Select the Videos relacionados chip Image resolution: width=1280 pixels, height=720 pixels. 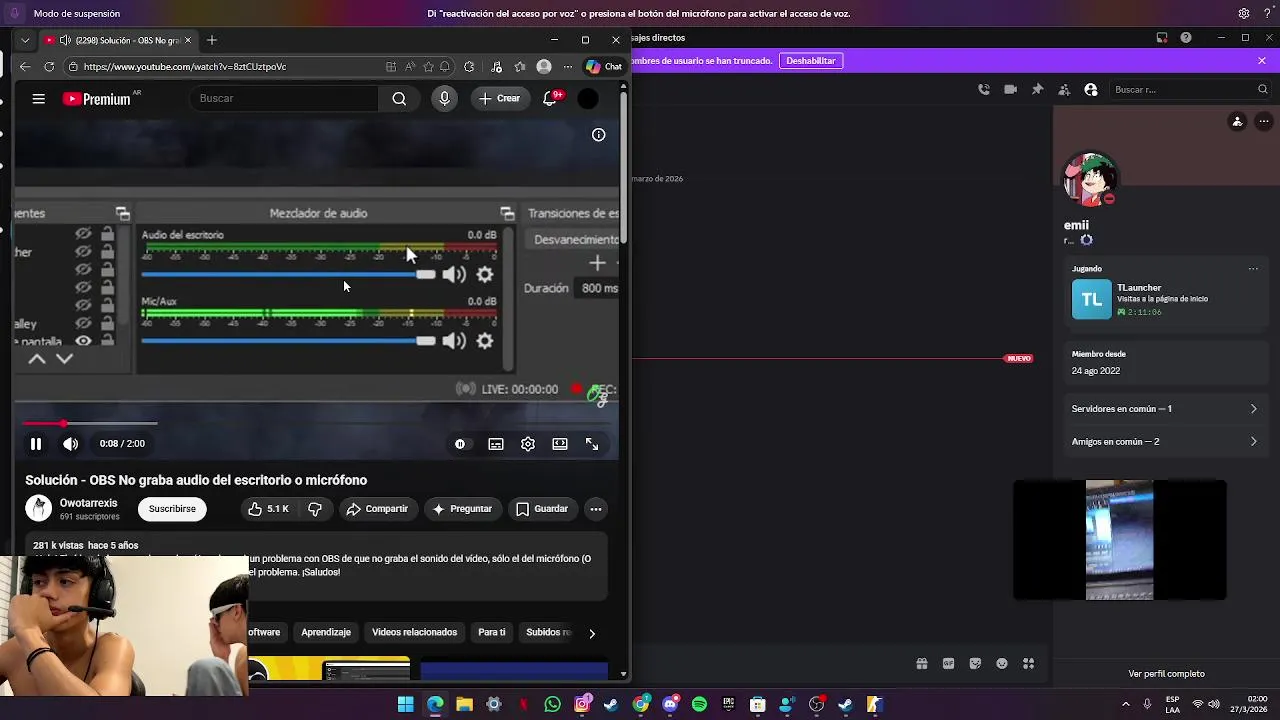[414, 633]
